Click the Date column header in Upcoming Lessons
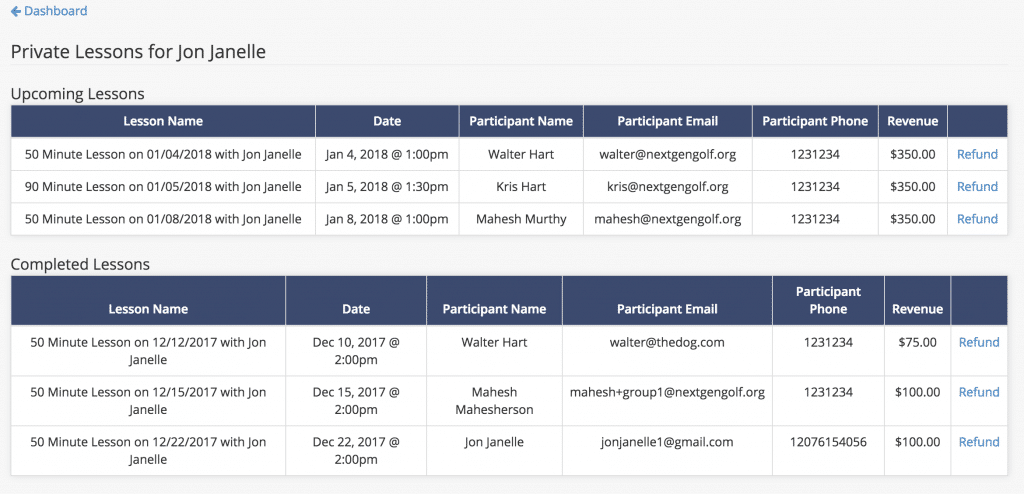This screenshot has height=494, width=1024. point(387,121)
